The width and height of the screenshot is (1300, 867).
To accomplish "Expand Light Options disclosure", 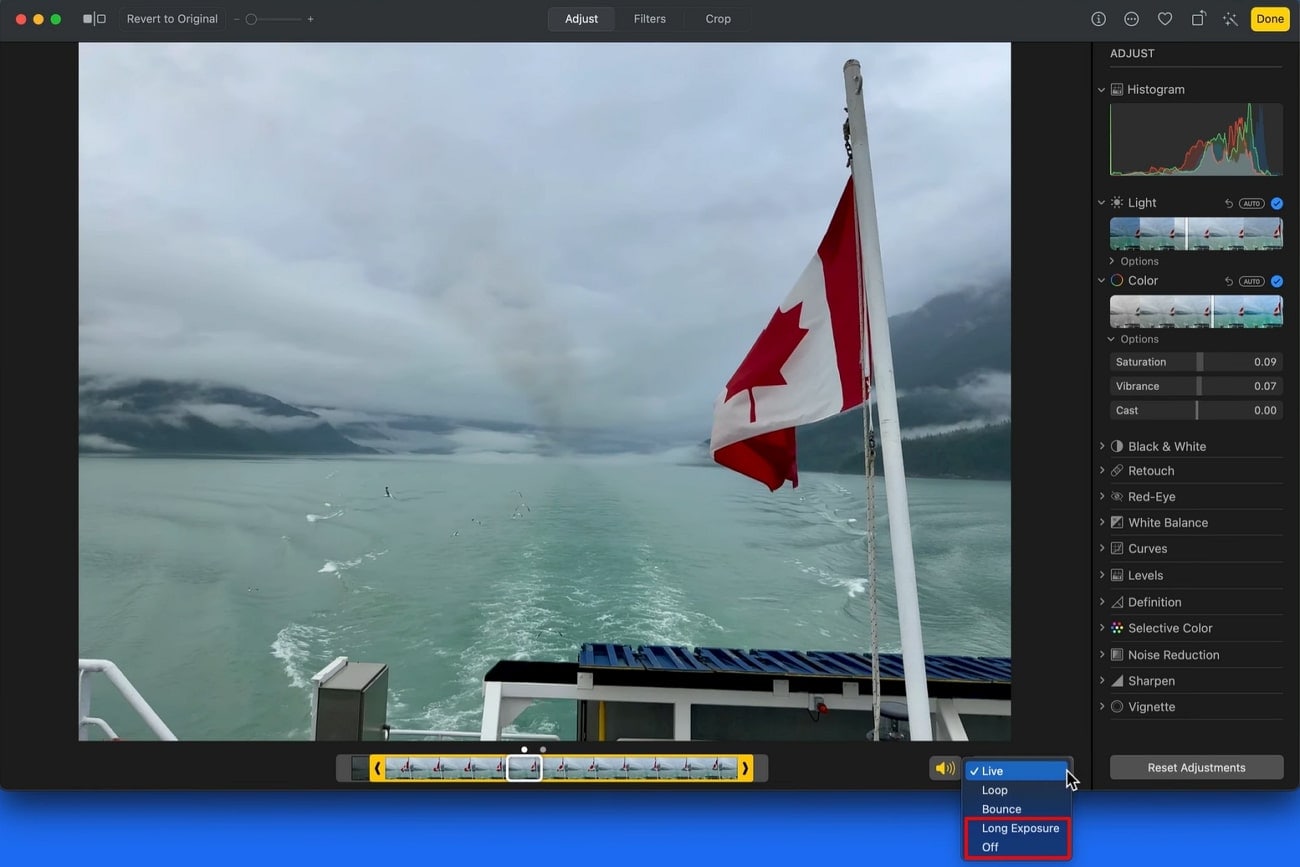I will click(x=1112, y=261).
